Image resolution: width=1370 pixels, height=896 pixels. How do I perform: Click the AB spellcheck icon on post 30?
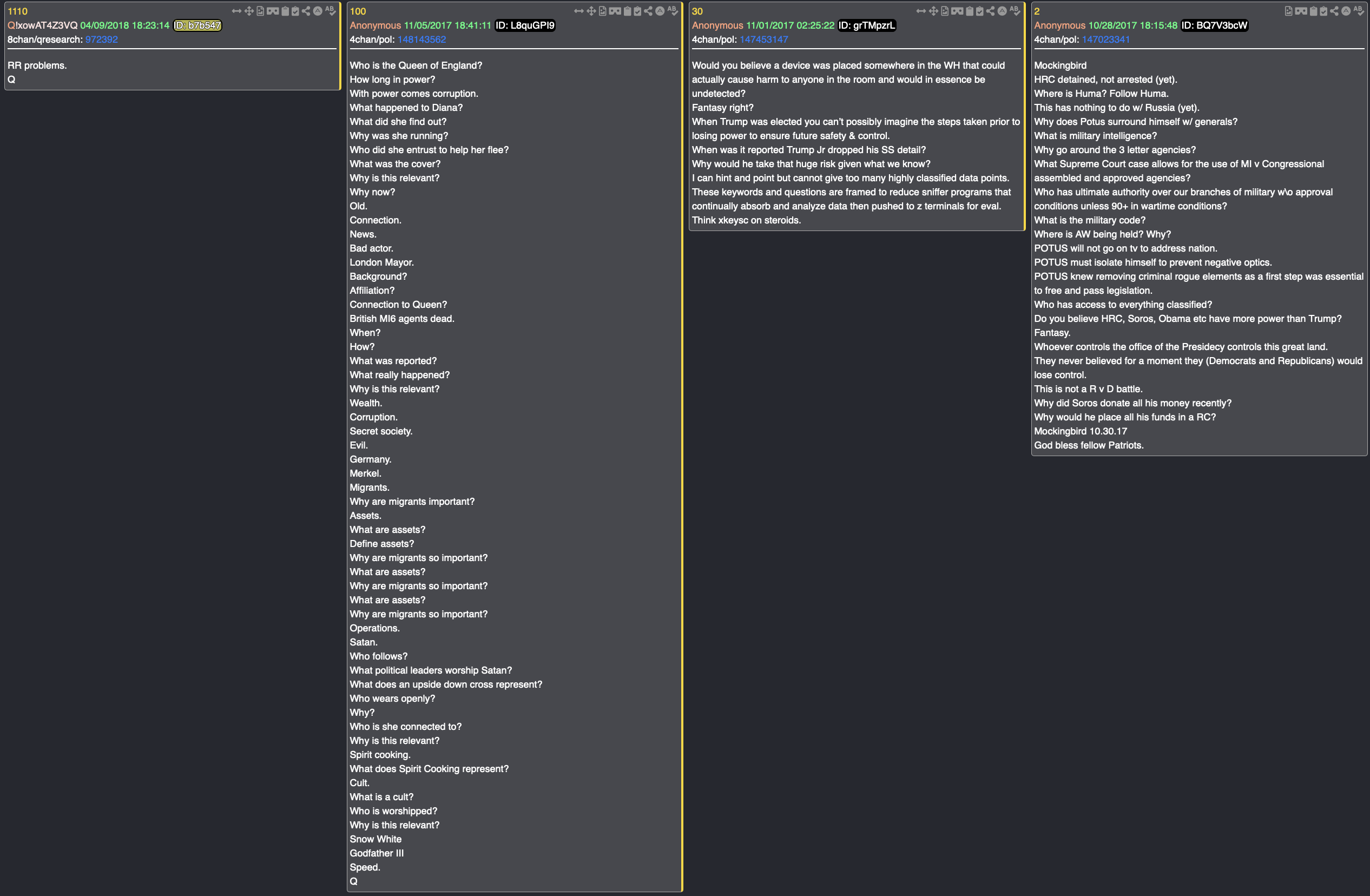coord(1015,11)
